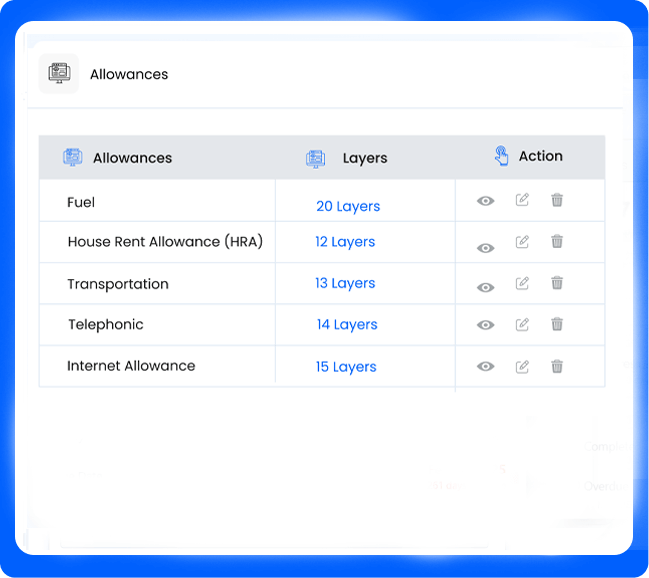Toggle the eye icon for Transportation
Screen dimensions: 649x578
point(485,288)
